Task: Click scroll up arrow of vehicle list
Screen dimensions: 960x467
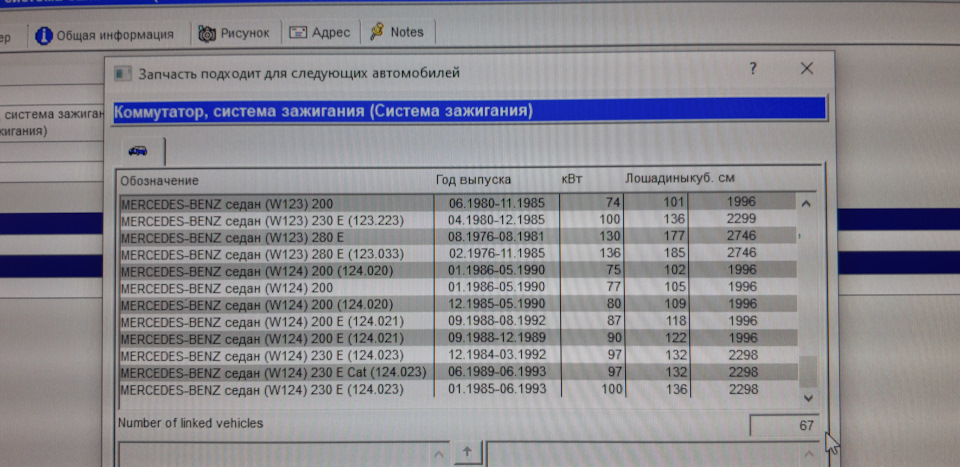Action: click(x=806, y=204)
